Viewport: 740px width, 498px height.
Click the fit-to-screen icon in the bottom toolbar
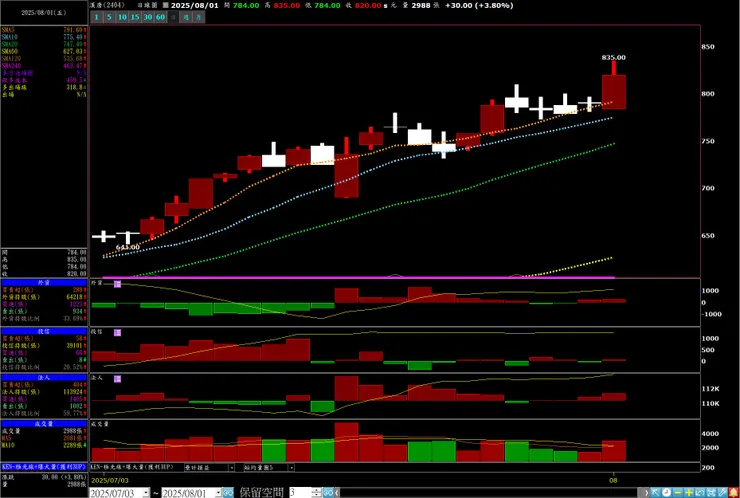(x=710, y=493)
